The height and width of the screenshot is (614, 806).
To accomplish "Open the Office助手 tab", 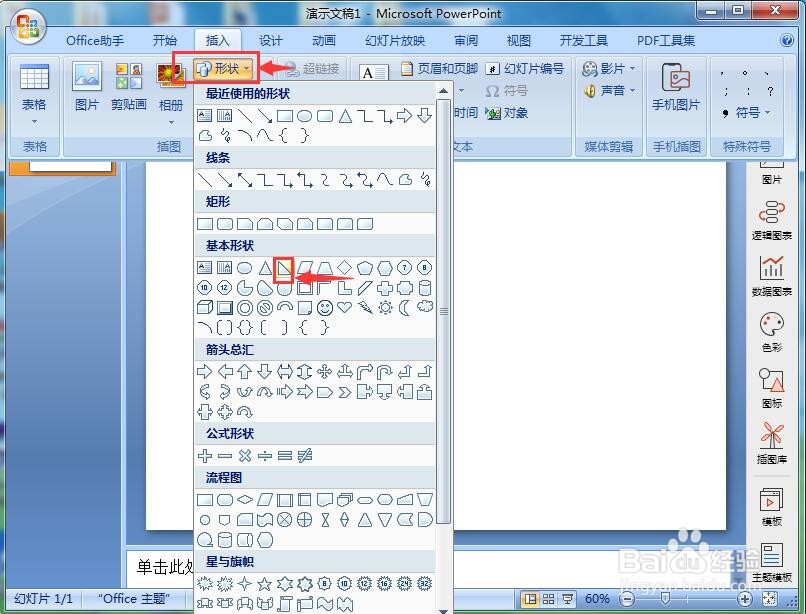I will click(x=95, y=41).
